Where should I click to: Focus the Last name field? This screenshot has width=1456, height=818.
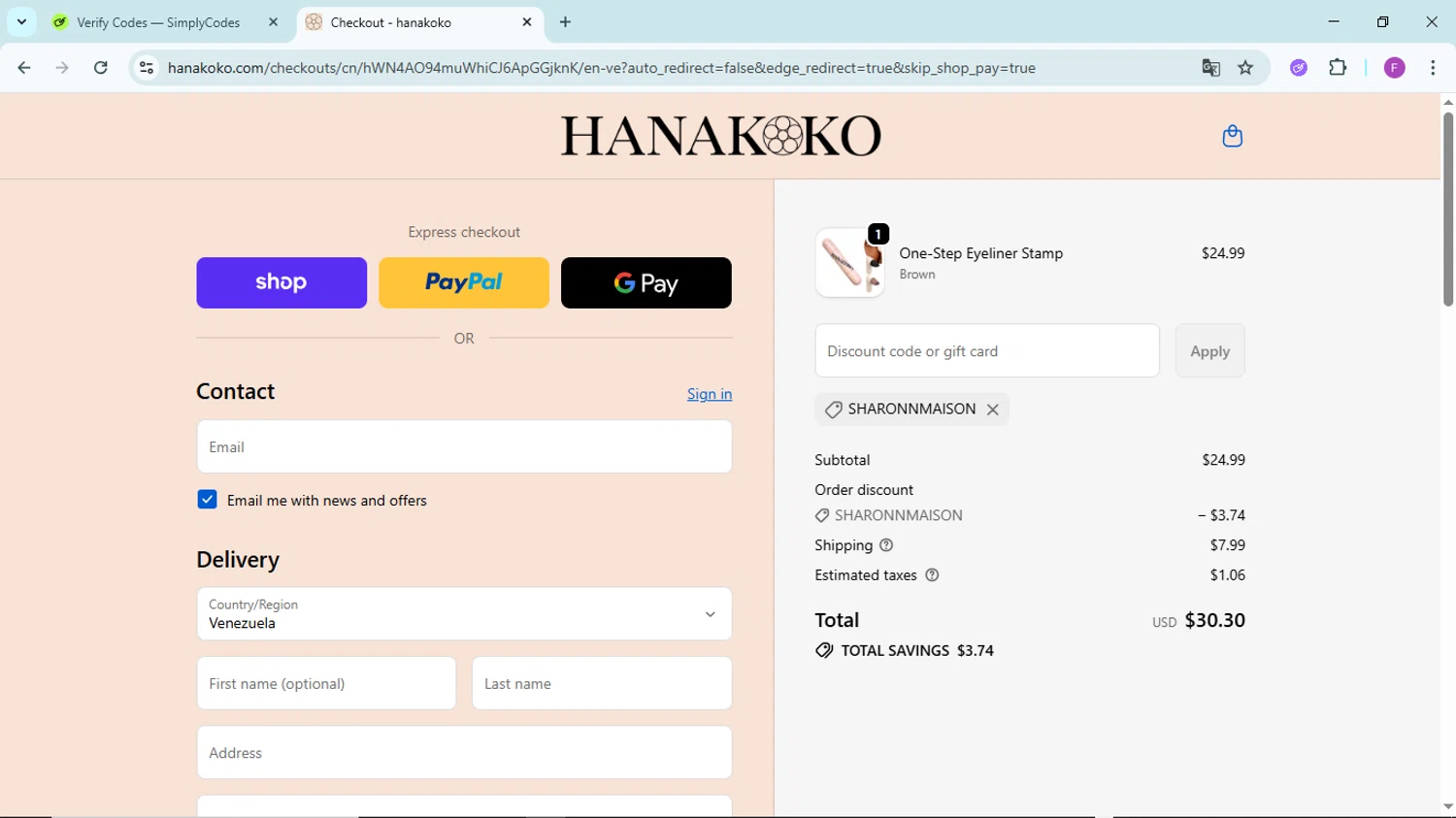pos(602,683)
